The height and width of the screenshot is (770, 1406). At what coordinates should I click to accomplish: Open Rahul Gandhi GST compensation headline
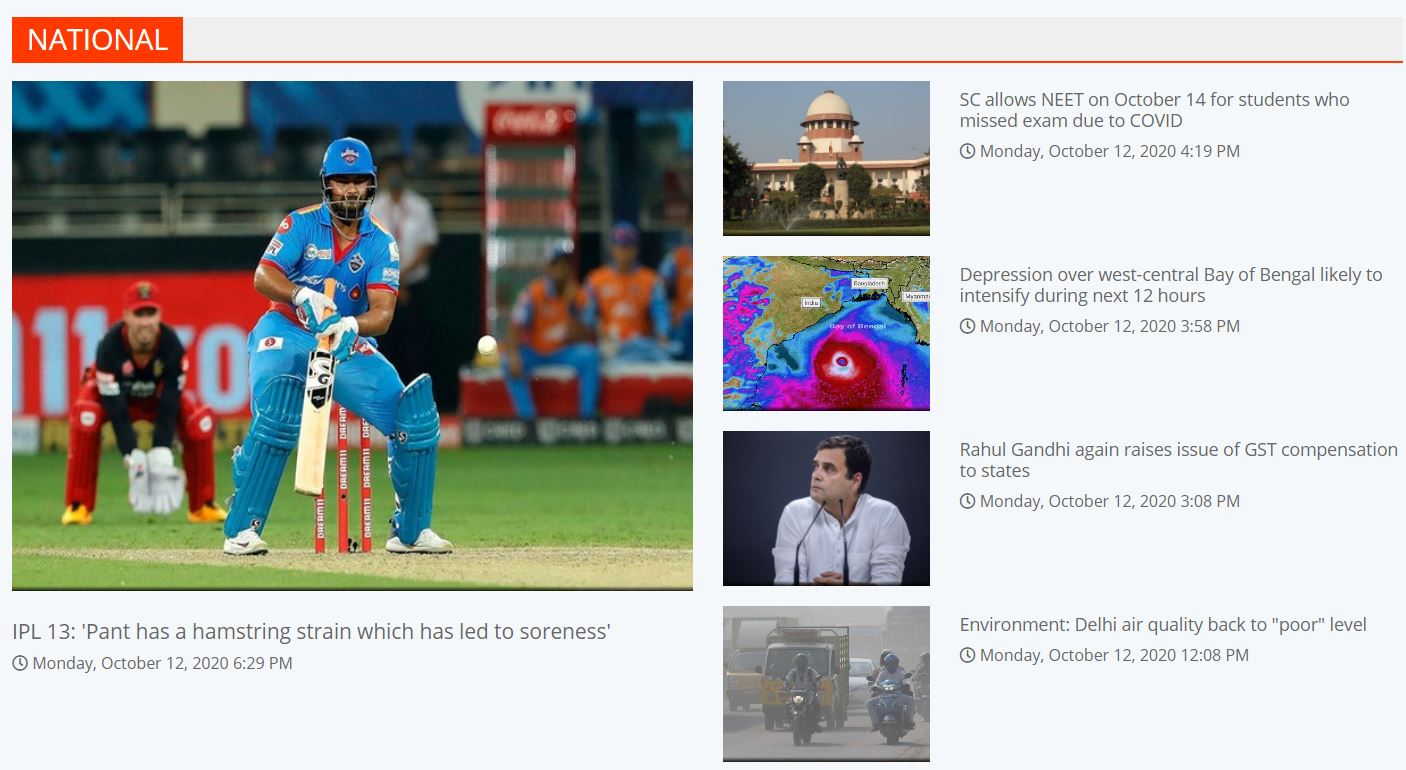tap(1179, 460)
